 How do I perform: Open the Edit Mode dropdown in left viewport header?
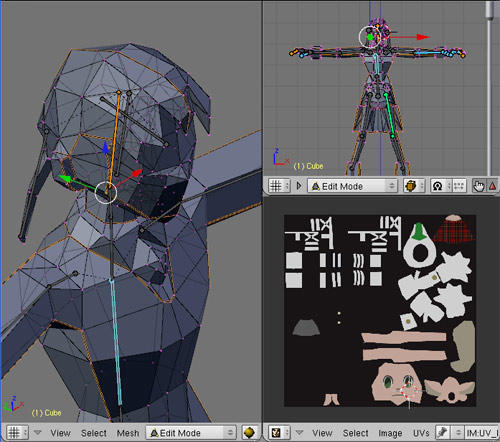tap(191, 433)
